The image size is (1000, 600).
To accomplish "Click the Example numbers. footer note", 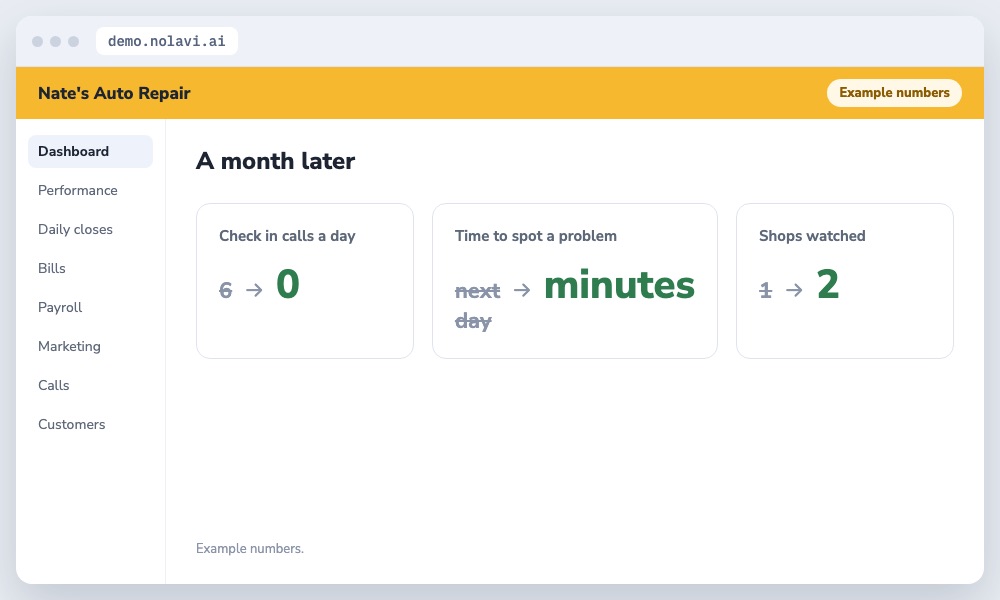I will click(249, 548).
